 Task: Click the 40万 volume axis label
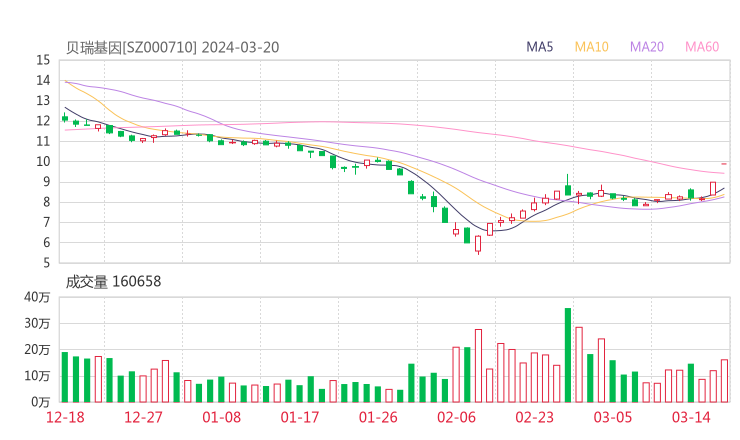coord(37,297)
